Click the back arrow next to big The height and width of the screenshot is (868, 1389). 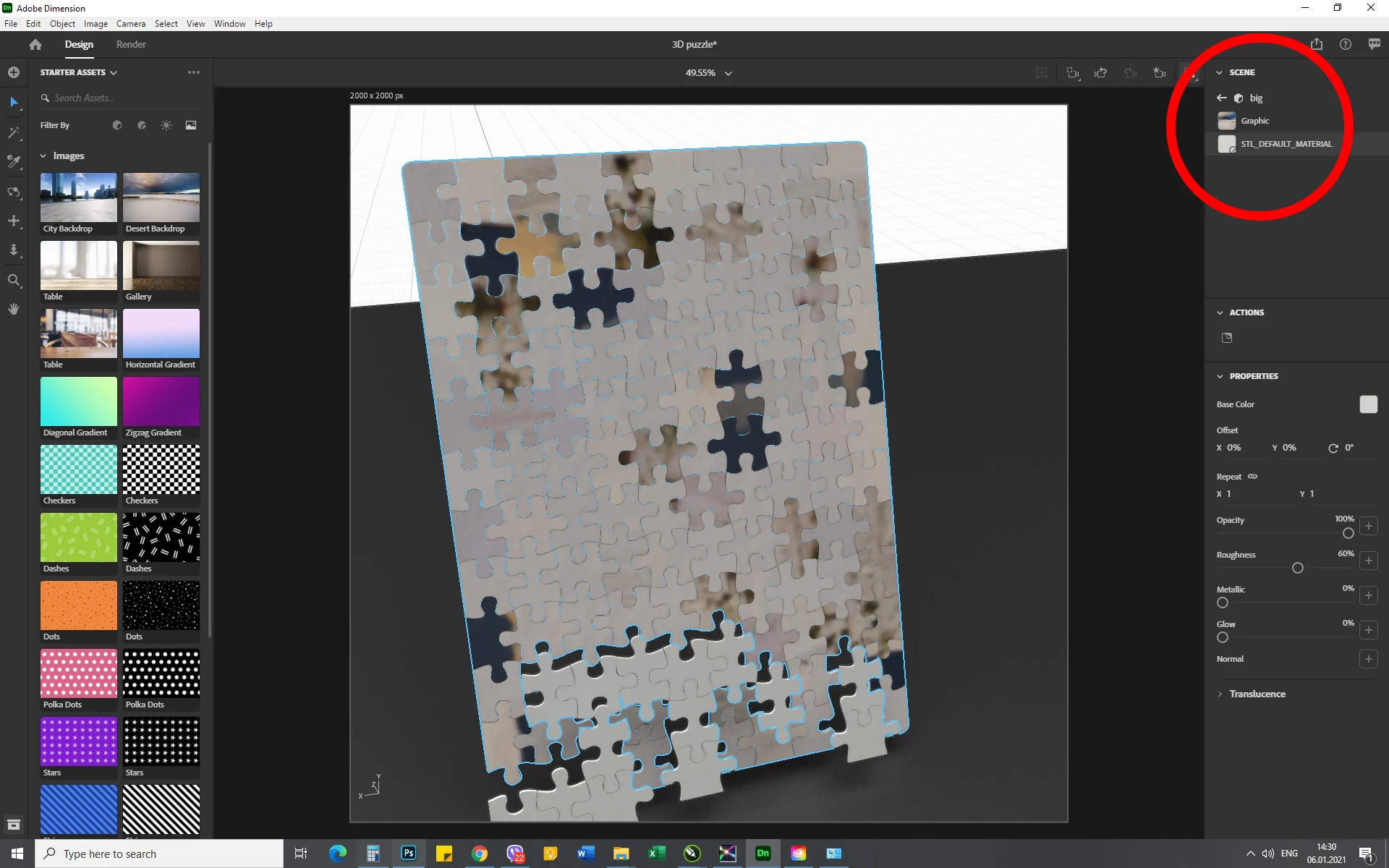point(1222,98)
